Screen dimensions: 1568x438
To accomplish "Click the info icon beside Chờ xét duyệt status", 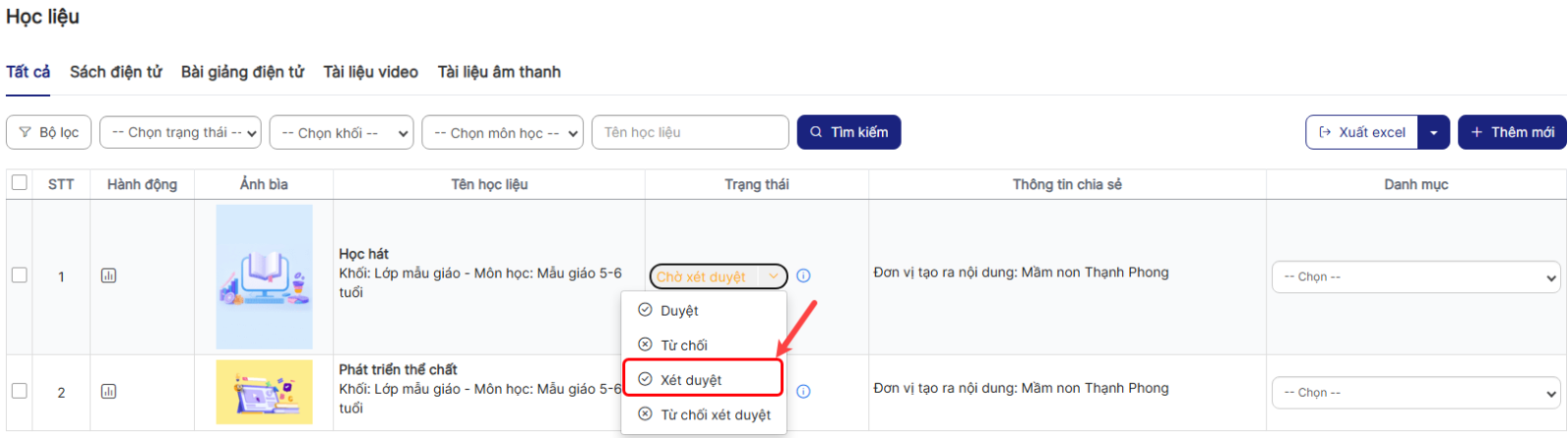I will coord(804,276).
